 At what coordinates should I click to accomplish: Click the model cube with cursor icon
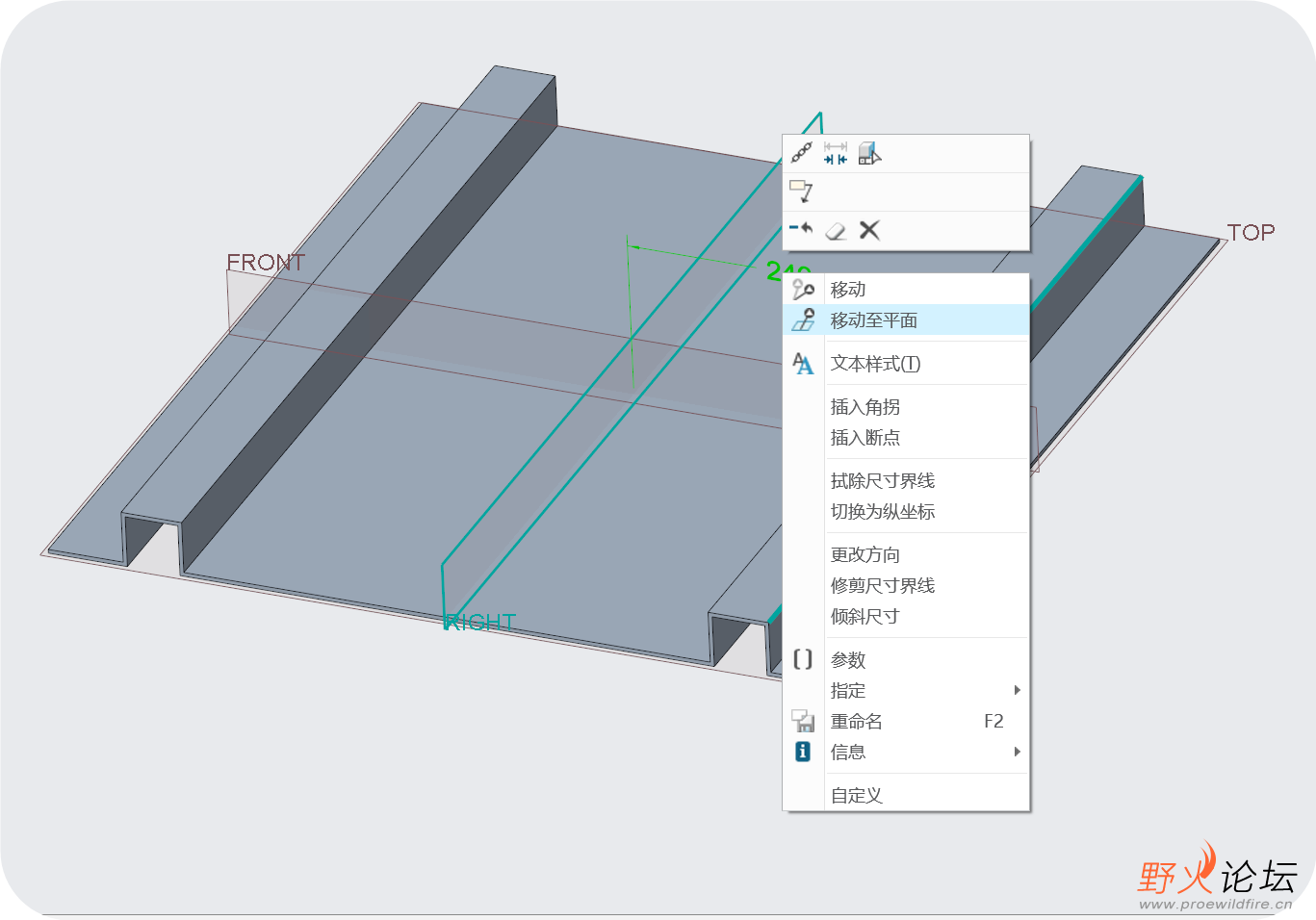click(x=869, y=153)
